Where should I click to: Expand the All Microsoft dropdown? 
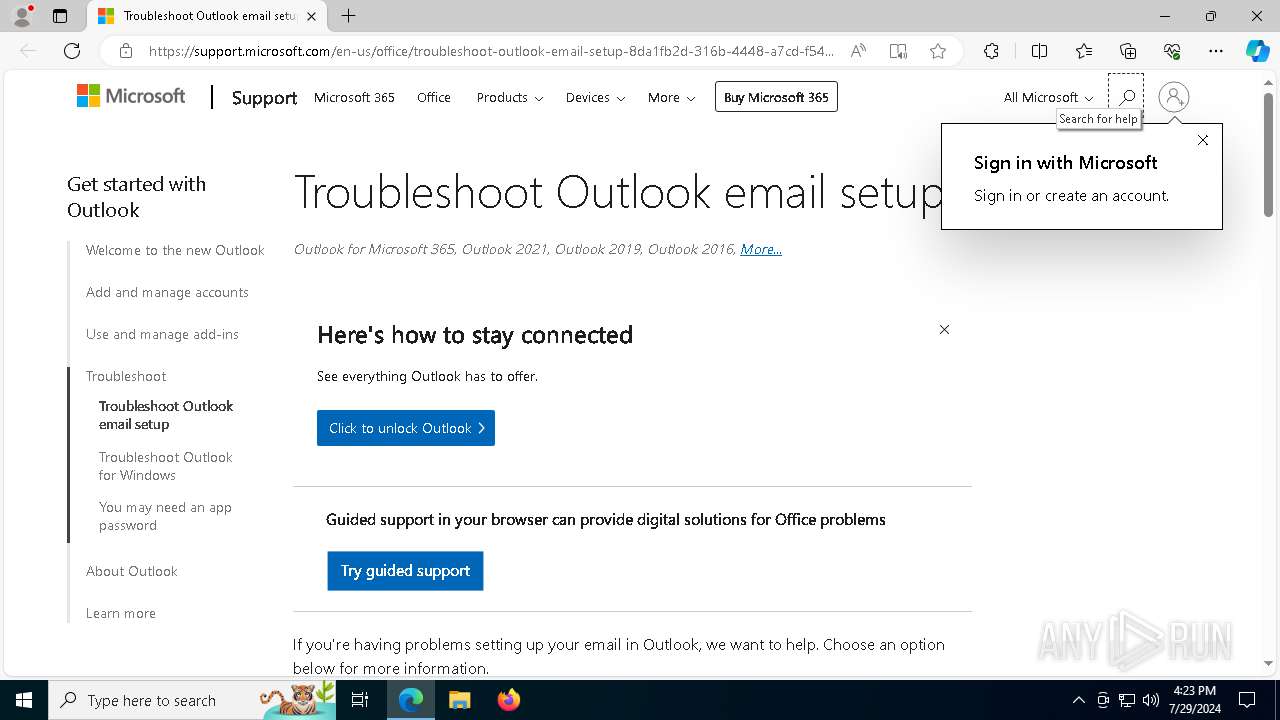1048,97
